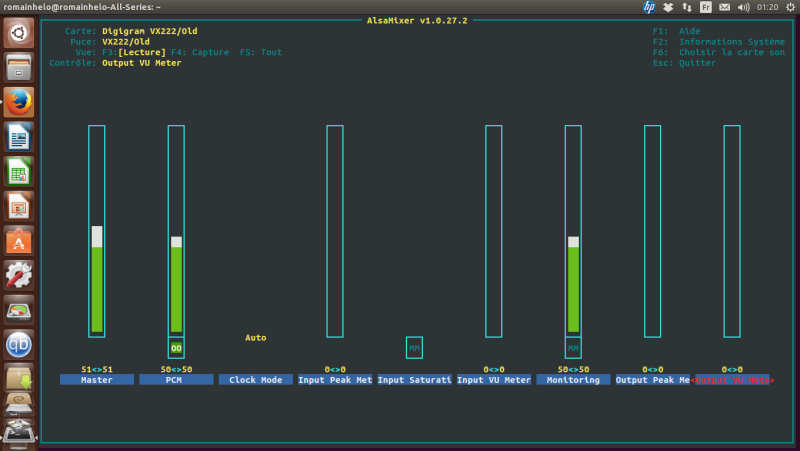Screen dimensions: 800x451
Task: Open the Fr keyboard layout indicator
Action: tap(706, 7)
